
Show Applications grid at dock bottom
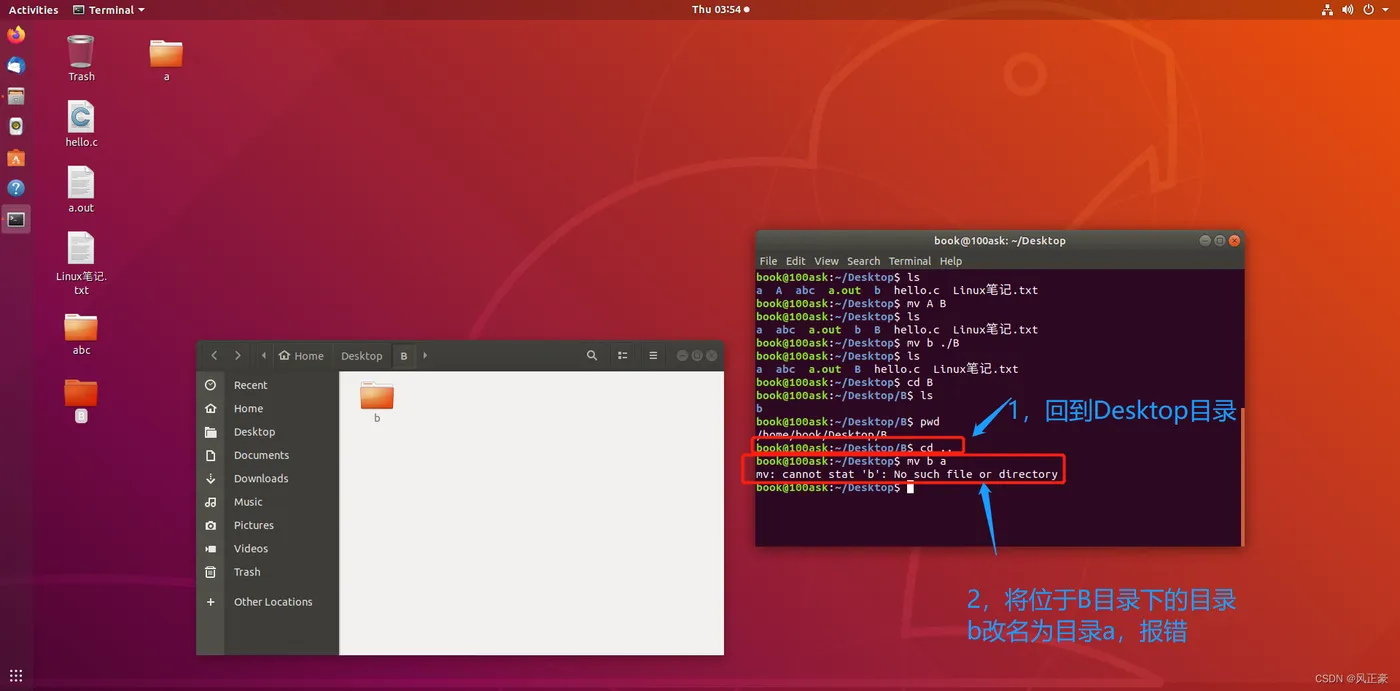pos(16,676)
